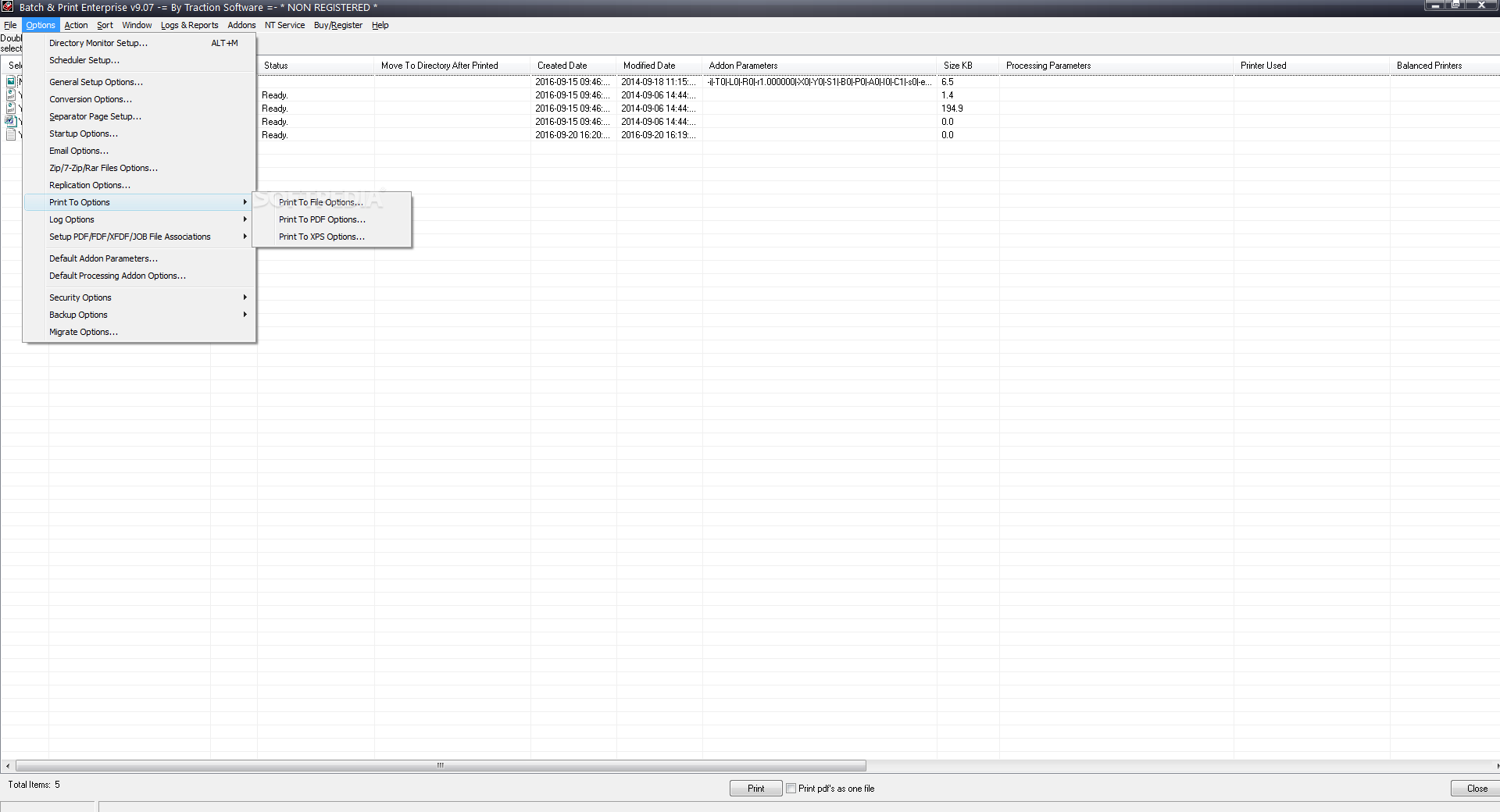This screenshot has height=812, width=1500.
Task: Open Replication Options...
Action: click(140, 185)
